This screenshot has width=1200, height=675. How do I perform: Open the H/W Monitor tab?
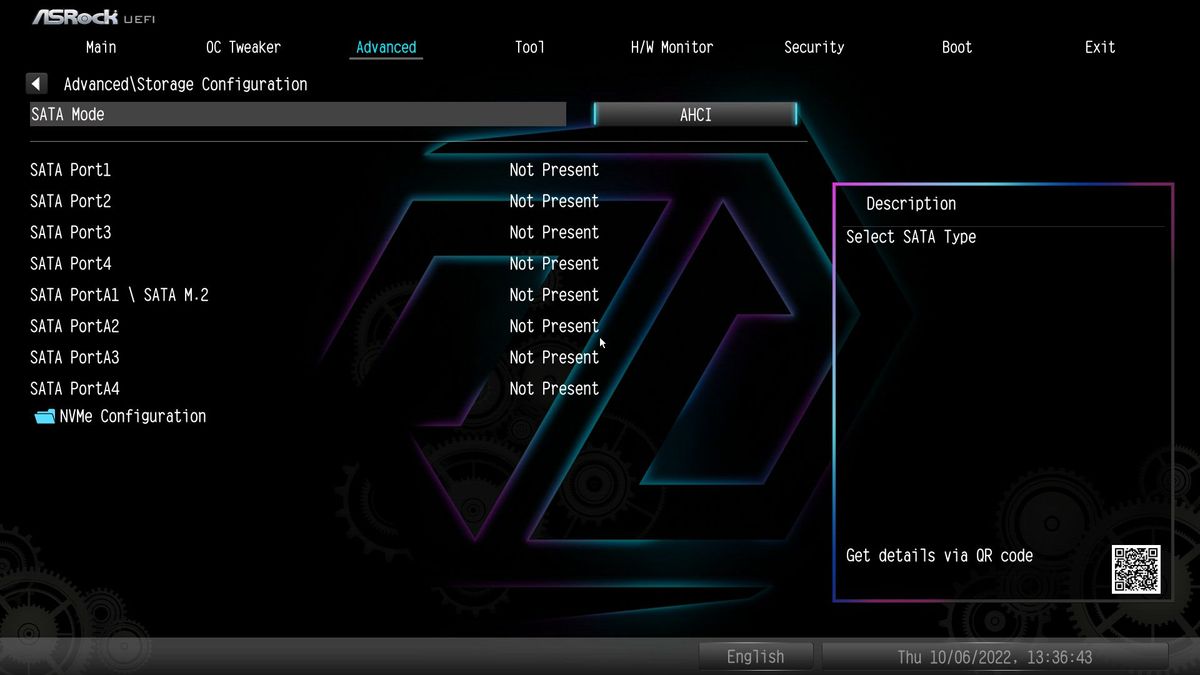pyautogui.click(x=672, y=47)
